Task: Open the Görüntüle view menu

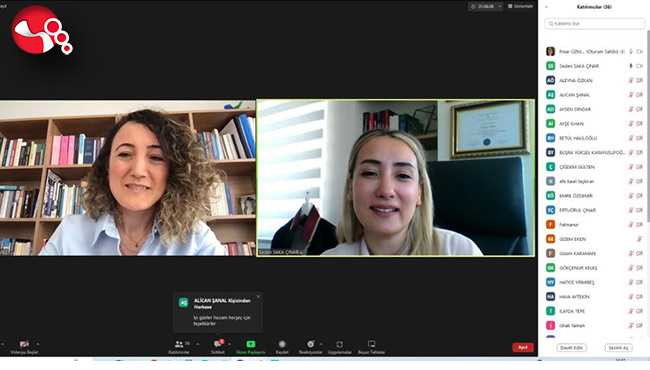Action: pyautogui.click(x=520, y=6)
